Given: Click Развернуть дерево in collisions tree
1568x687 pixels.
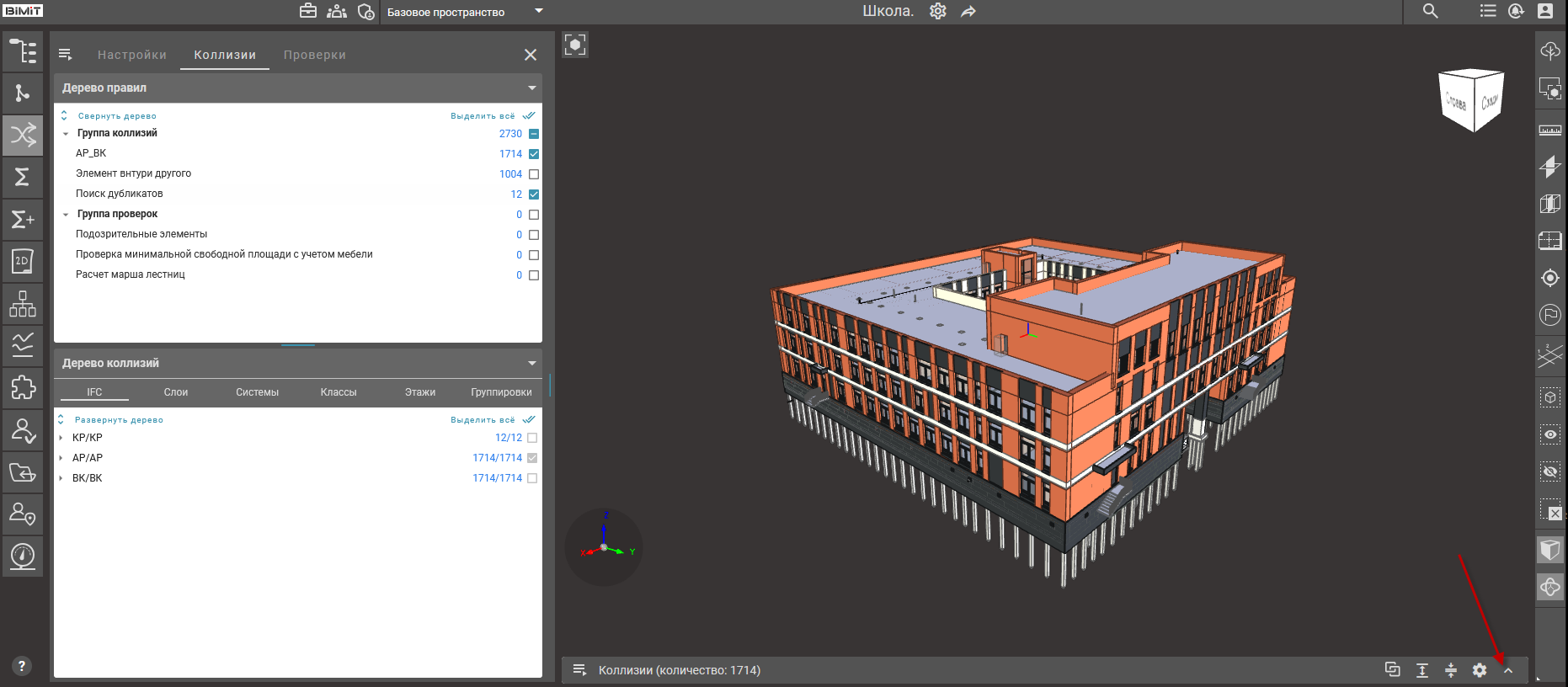Looking at the screenshot, I should click(x=119, y=420).
